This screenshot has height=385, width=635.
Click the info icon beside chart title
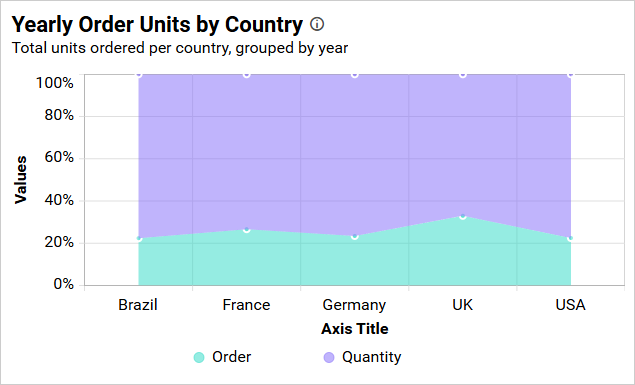pyautogui.click(x=317, y=24)
